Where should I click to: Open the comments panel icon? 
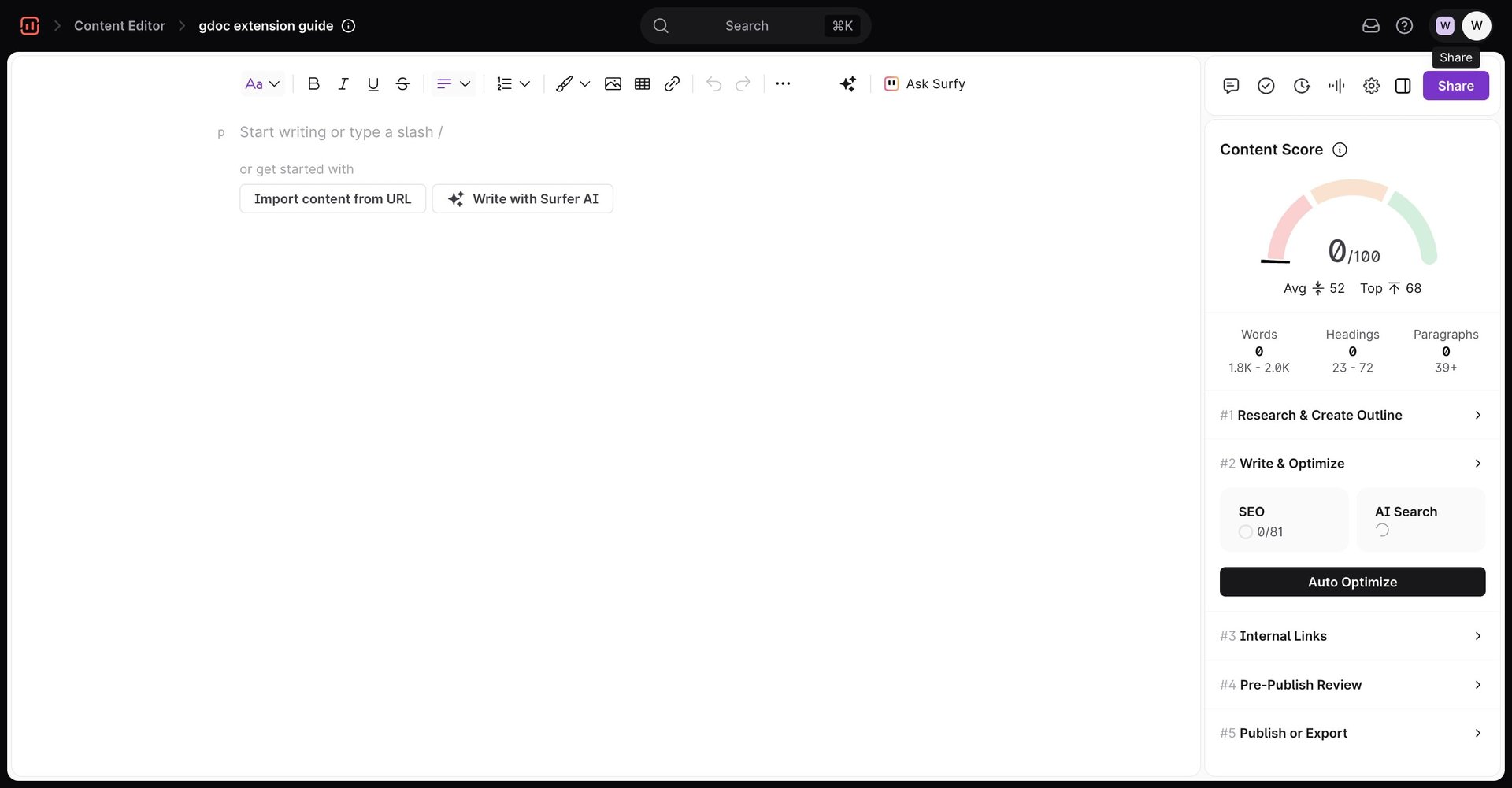(x=1231, y=86)
